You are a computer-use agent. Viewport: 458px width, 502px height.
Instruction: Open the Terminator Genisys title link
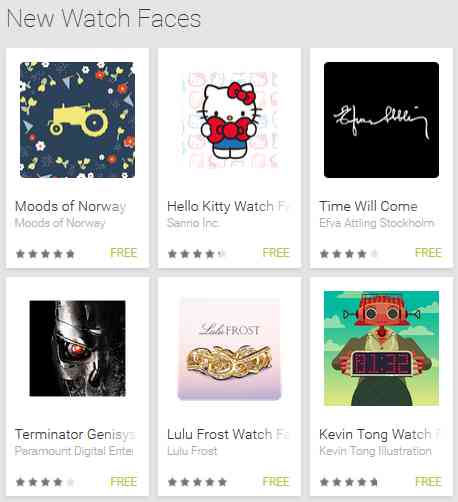75,434
